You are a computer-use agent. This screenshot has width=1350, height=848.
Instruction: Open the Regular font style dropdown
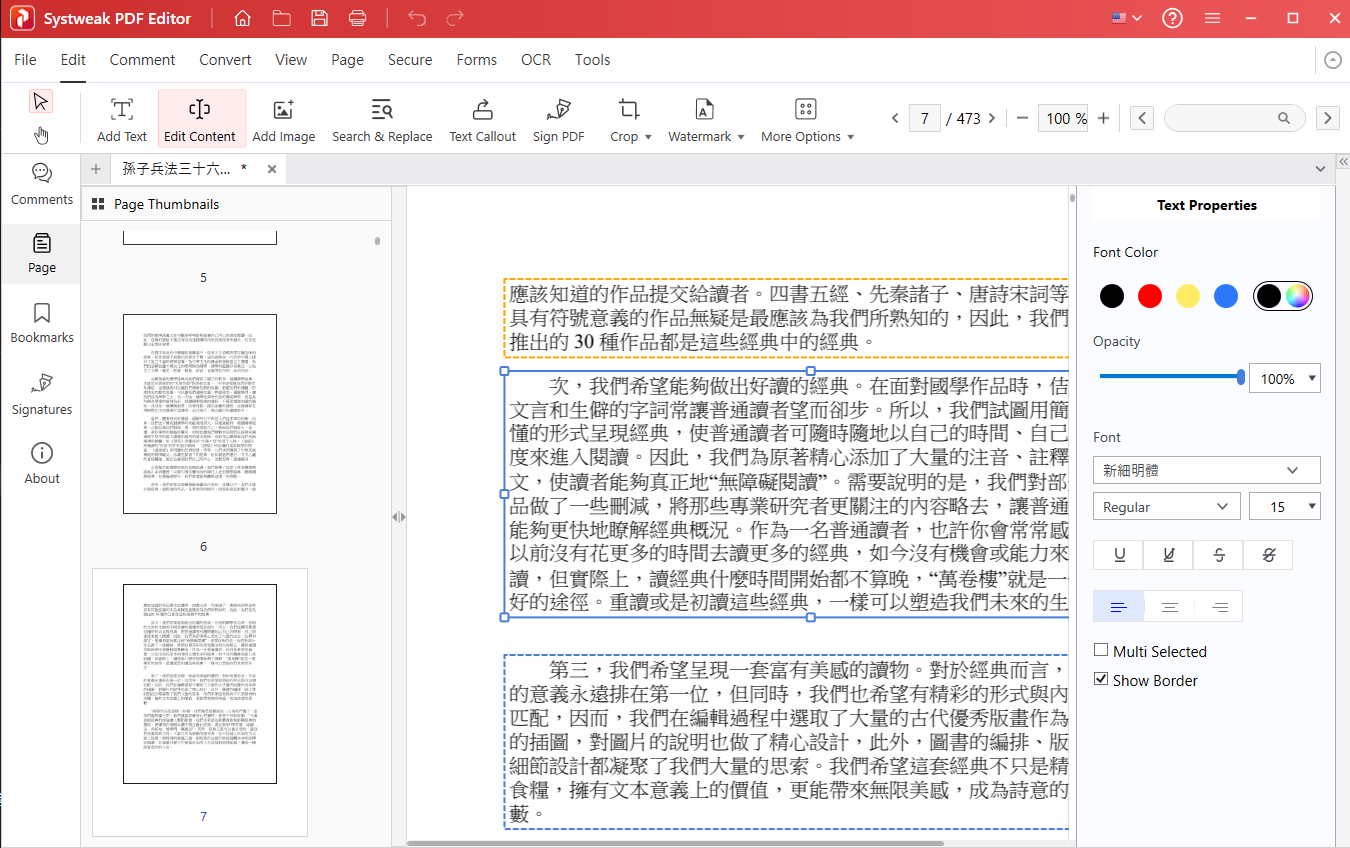pyautogui.click(x=1167, y=507)
